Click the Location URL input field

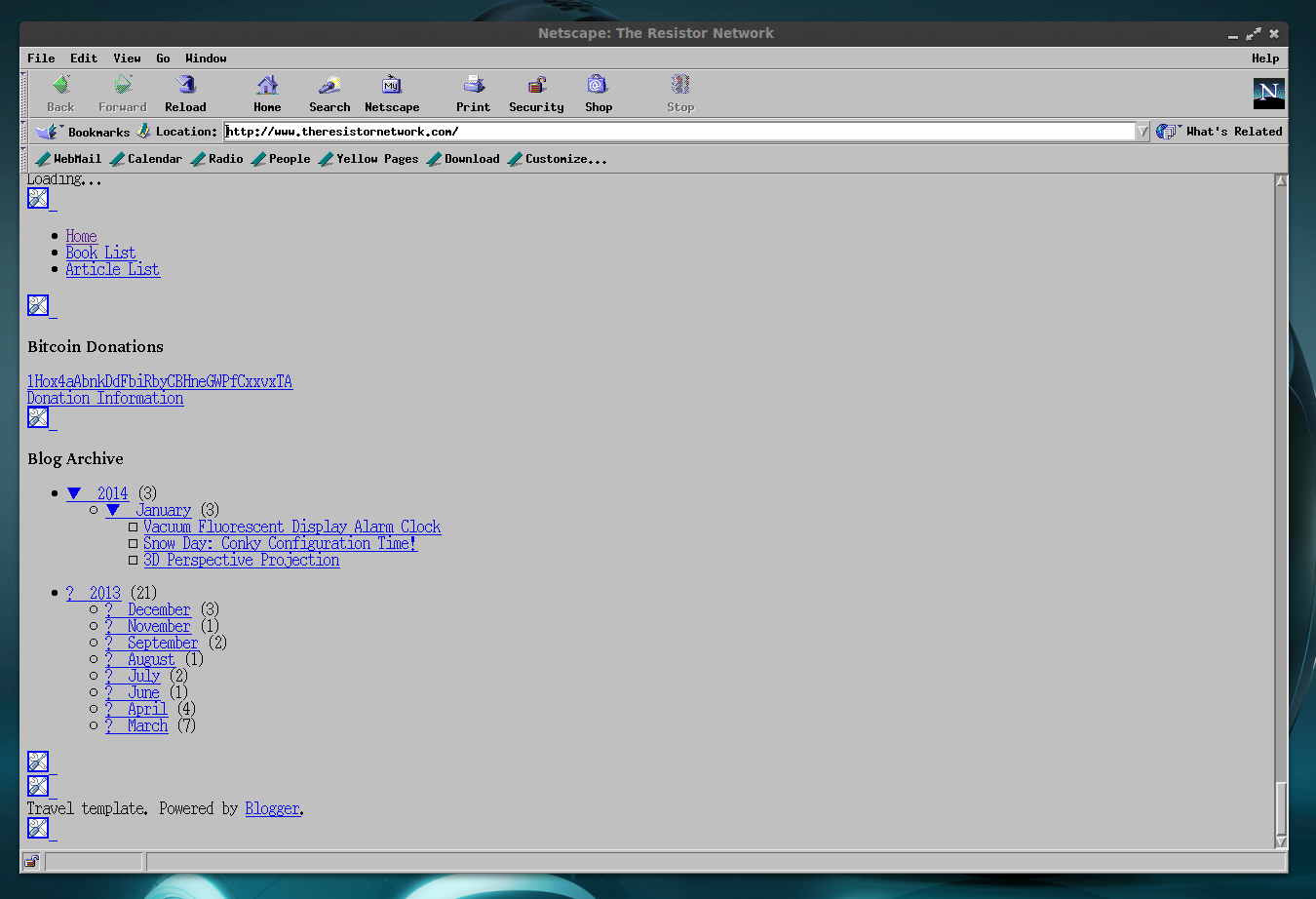pyautogui.click(x=679, y=132)
